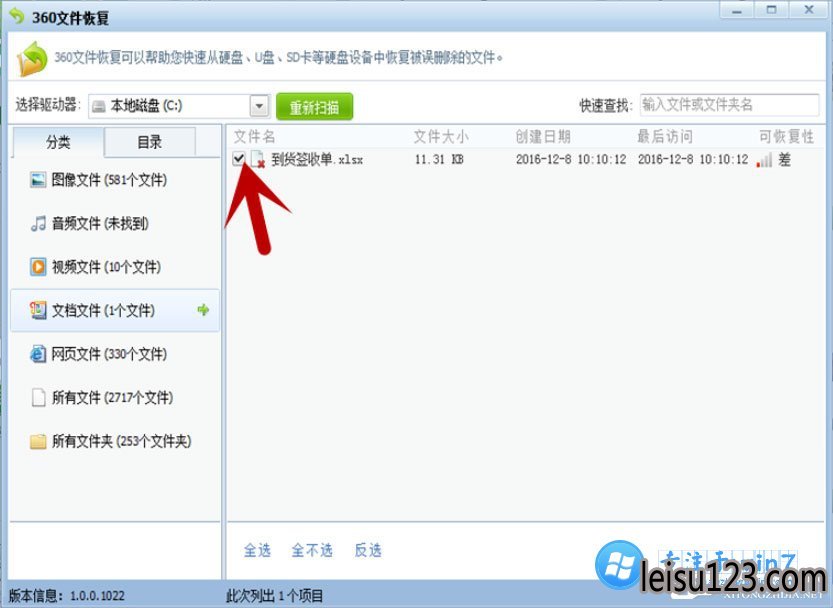Maximize the 360文件恢复 window
Viewport: 833px width, 608px height.
[x=771, y=10]
